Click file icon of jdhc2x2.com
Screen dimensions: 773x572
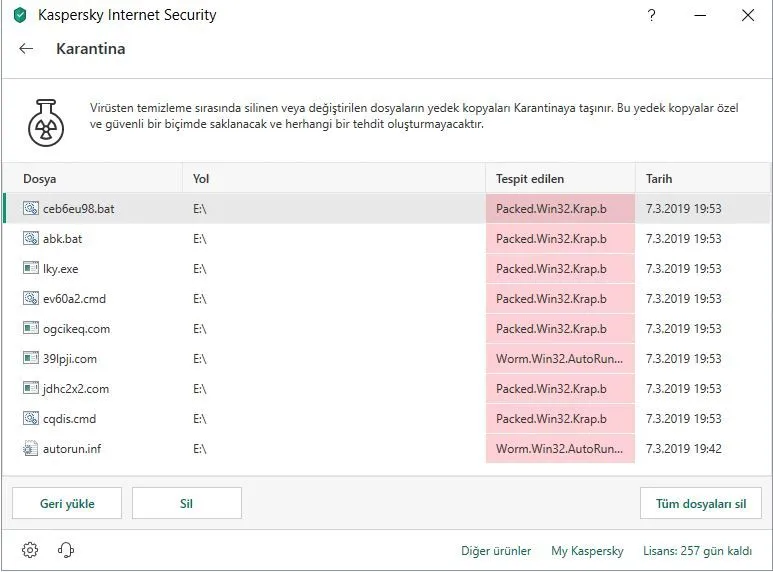tap(31, 388)
